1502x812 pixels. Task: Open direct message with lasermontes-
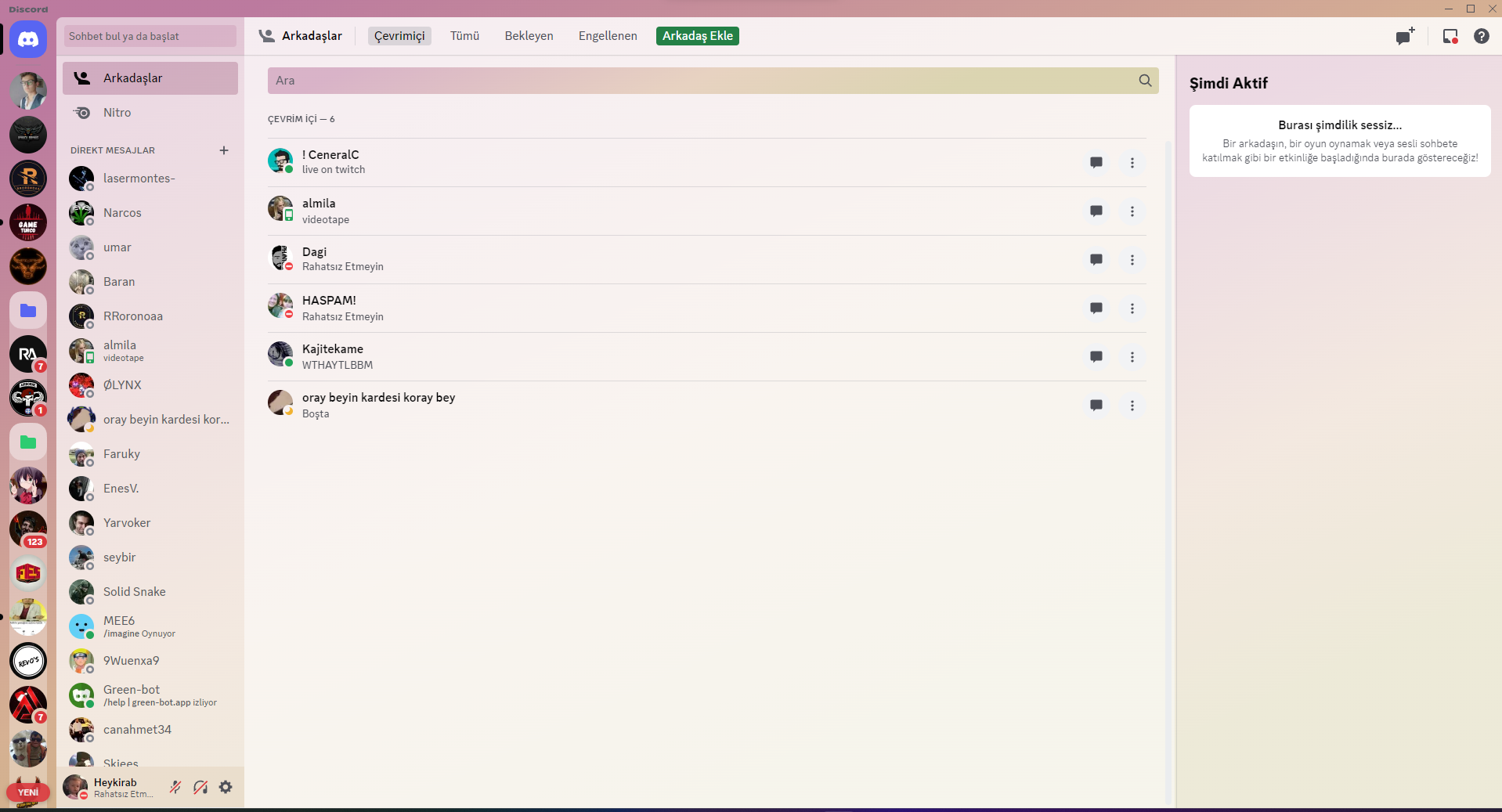[150, 179]
